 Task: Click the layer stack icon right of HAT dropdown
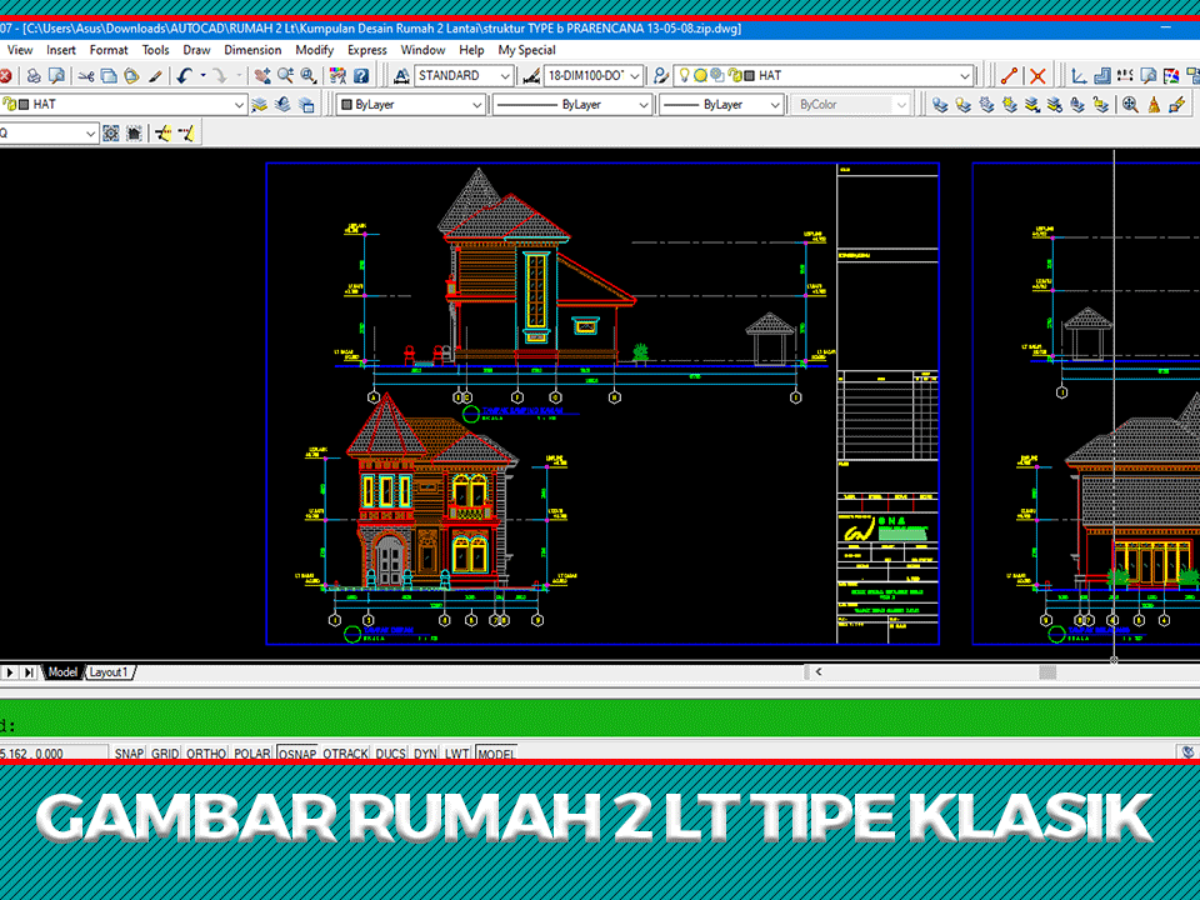(260, 104)
